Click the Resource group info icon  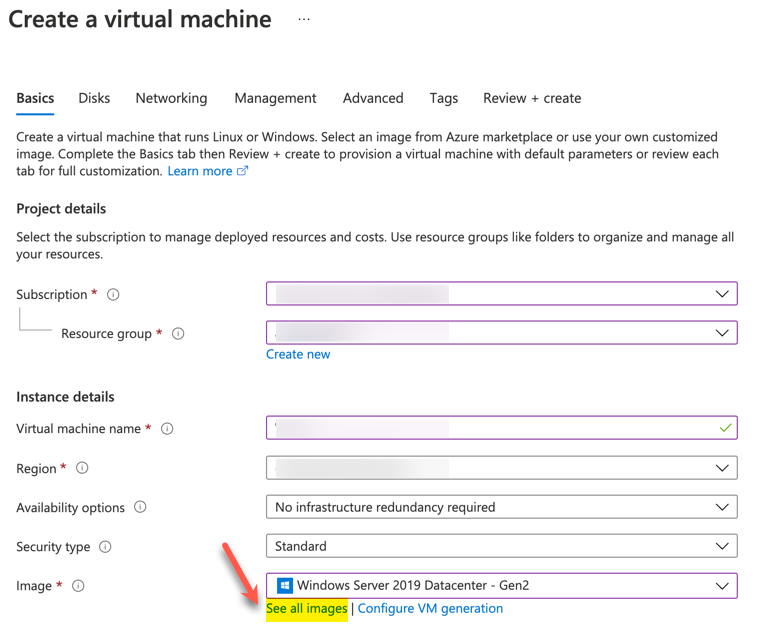178,334
